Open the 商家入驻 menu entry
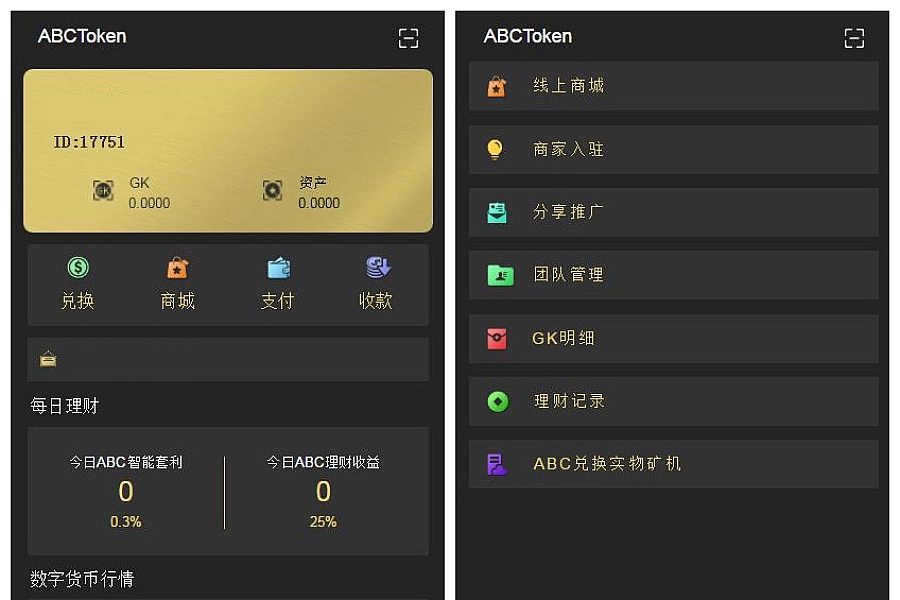The height and width of the screenshot is (600, 900). tap(673, 149)
